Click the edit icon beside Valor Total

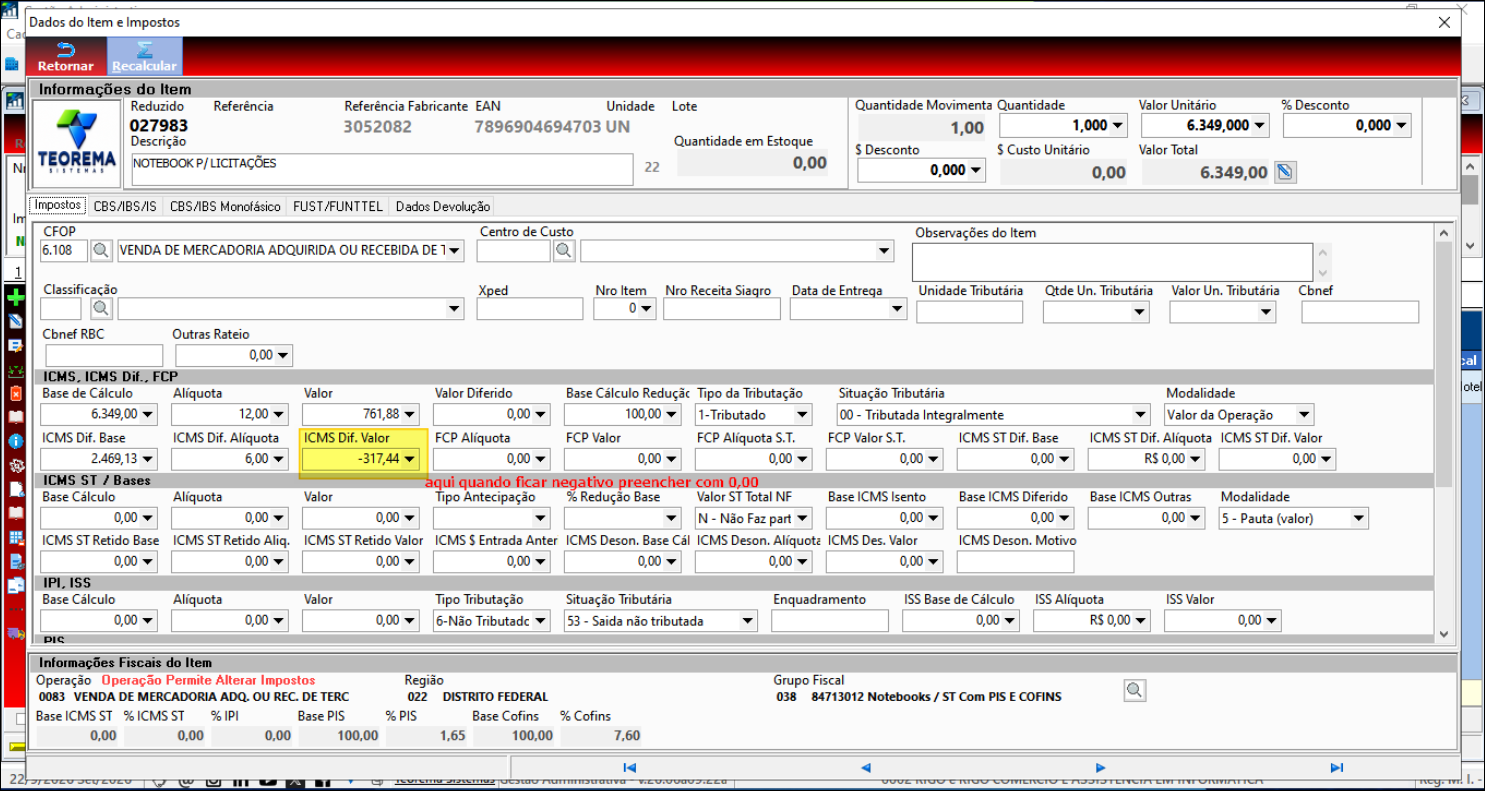(1286, 172)
